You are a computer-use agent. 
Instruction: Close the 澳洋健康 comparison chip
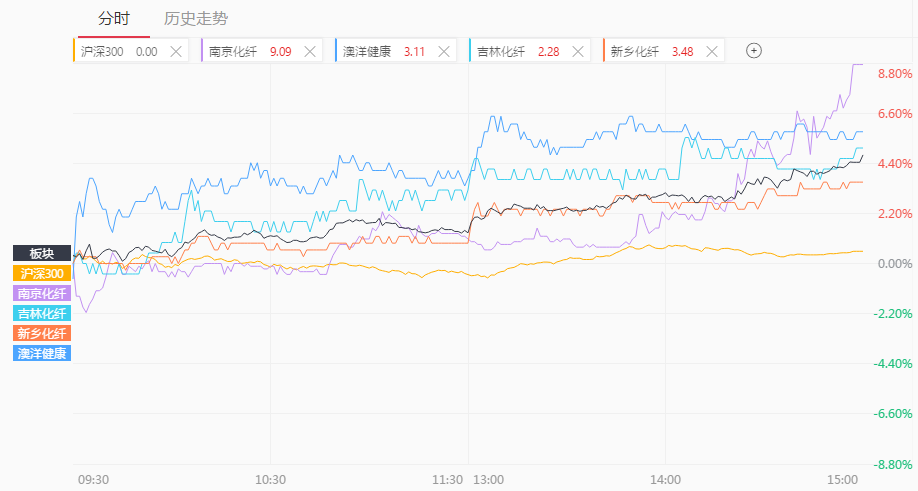coord(444,51)
